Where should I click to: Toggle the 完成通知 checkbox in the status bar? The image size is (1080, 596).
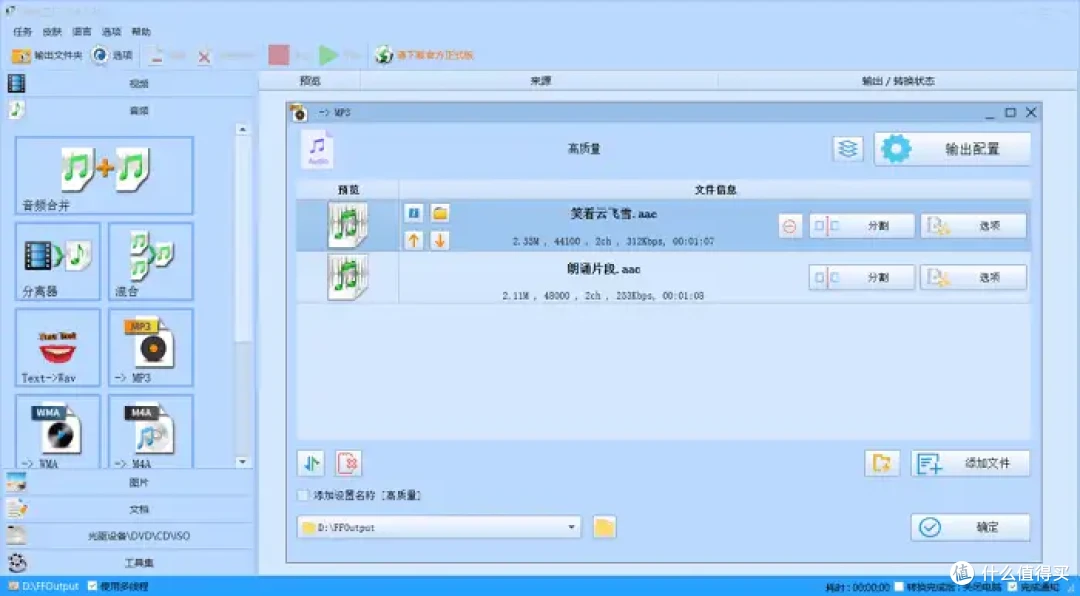[x=1012, y=587]
